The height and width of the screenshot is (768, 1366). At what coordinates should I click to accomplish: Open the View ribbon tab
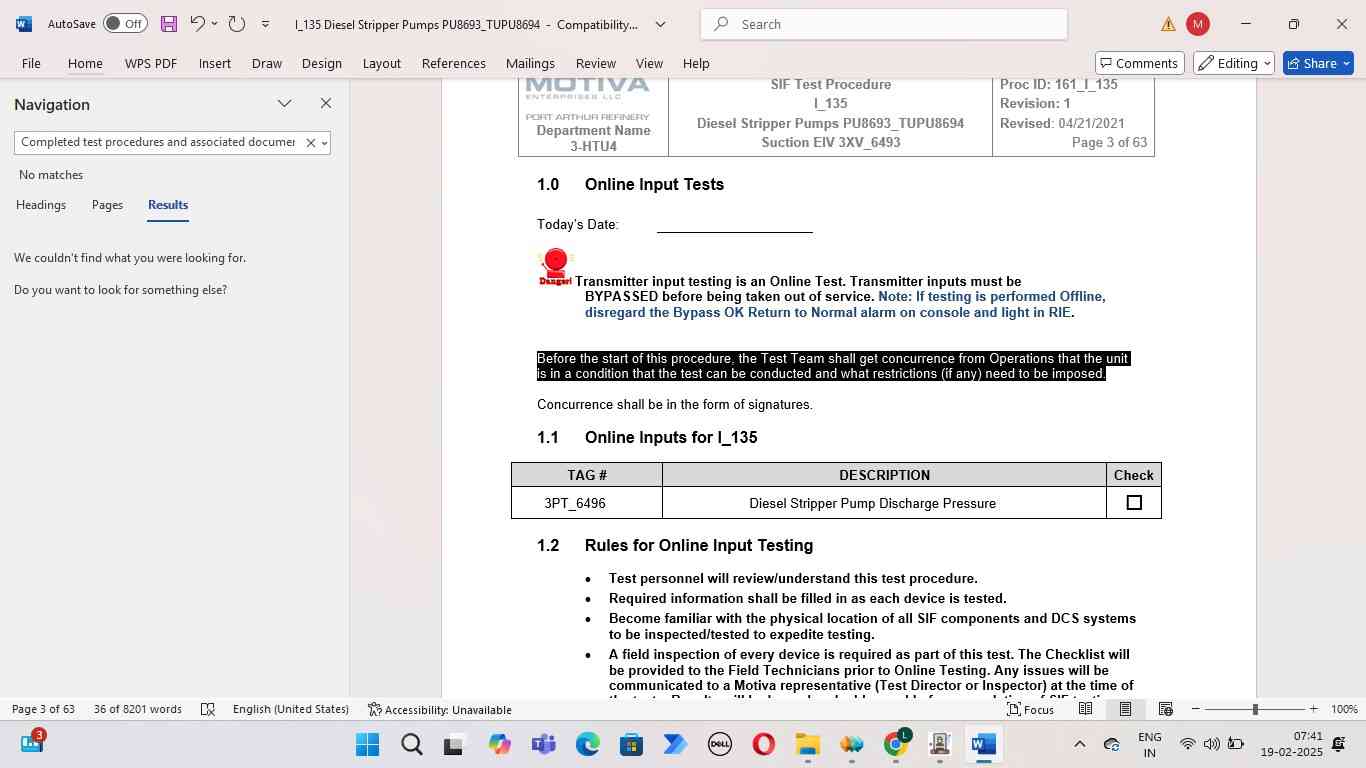pyautogui.click(x=650, y=63)
